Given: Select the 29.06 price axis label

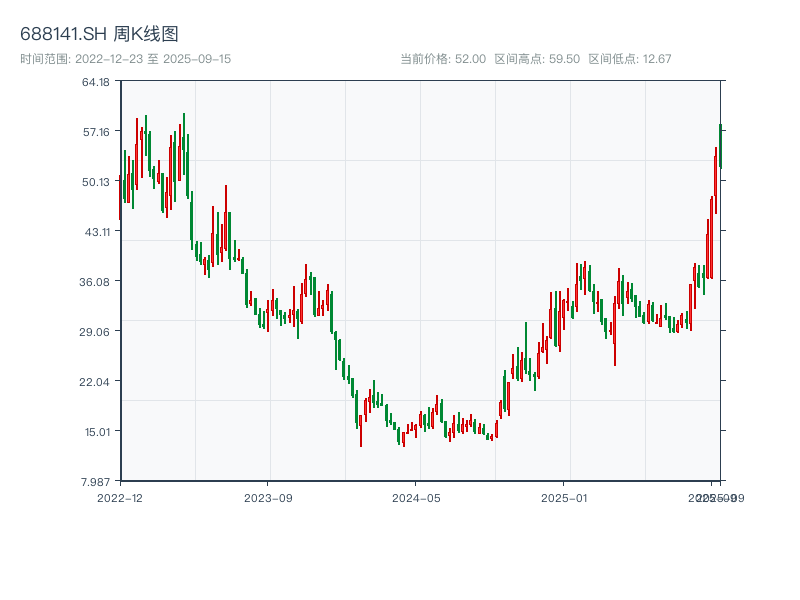Looking at the screenshot, I should pos(96,332).
